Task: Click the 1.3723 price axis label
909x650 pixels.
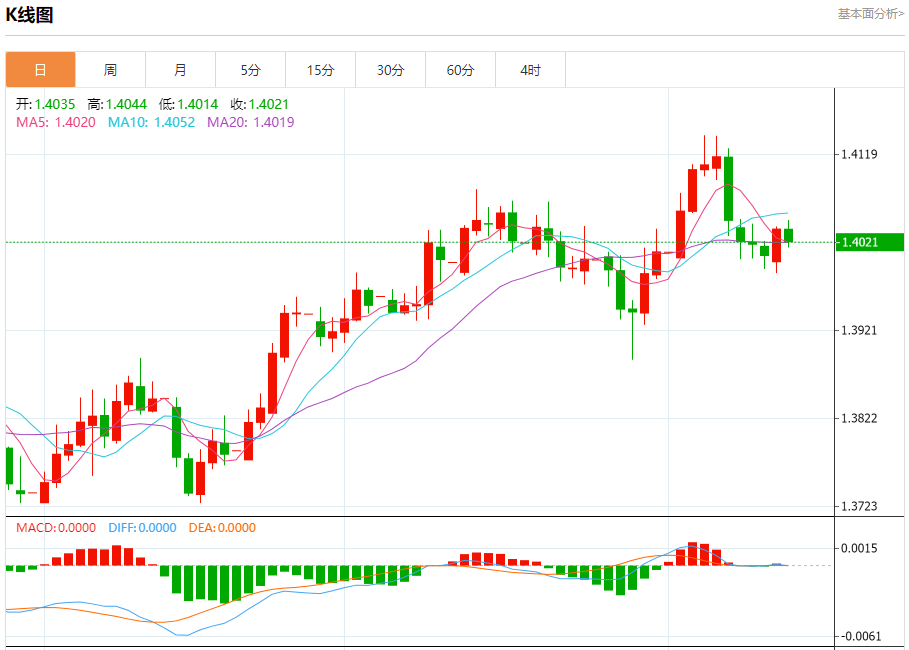Action: tap(859, 506)
